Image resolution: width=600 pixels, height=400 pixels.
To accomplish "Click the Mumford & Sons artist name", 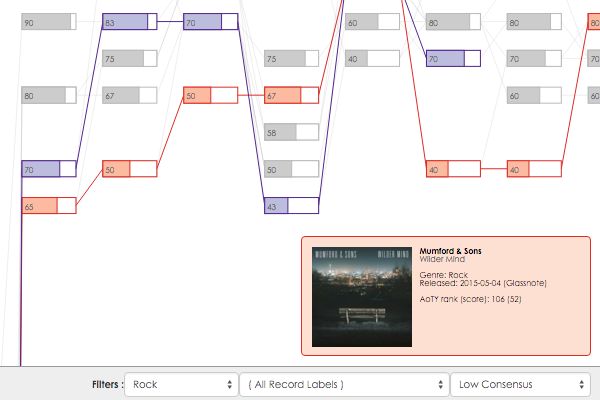I will [x=450, y=251].
